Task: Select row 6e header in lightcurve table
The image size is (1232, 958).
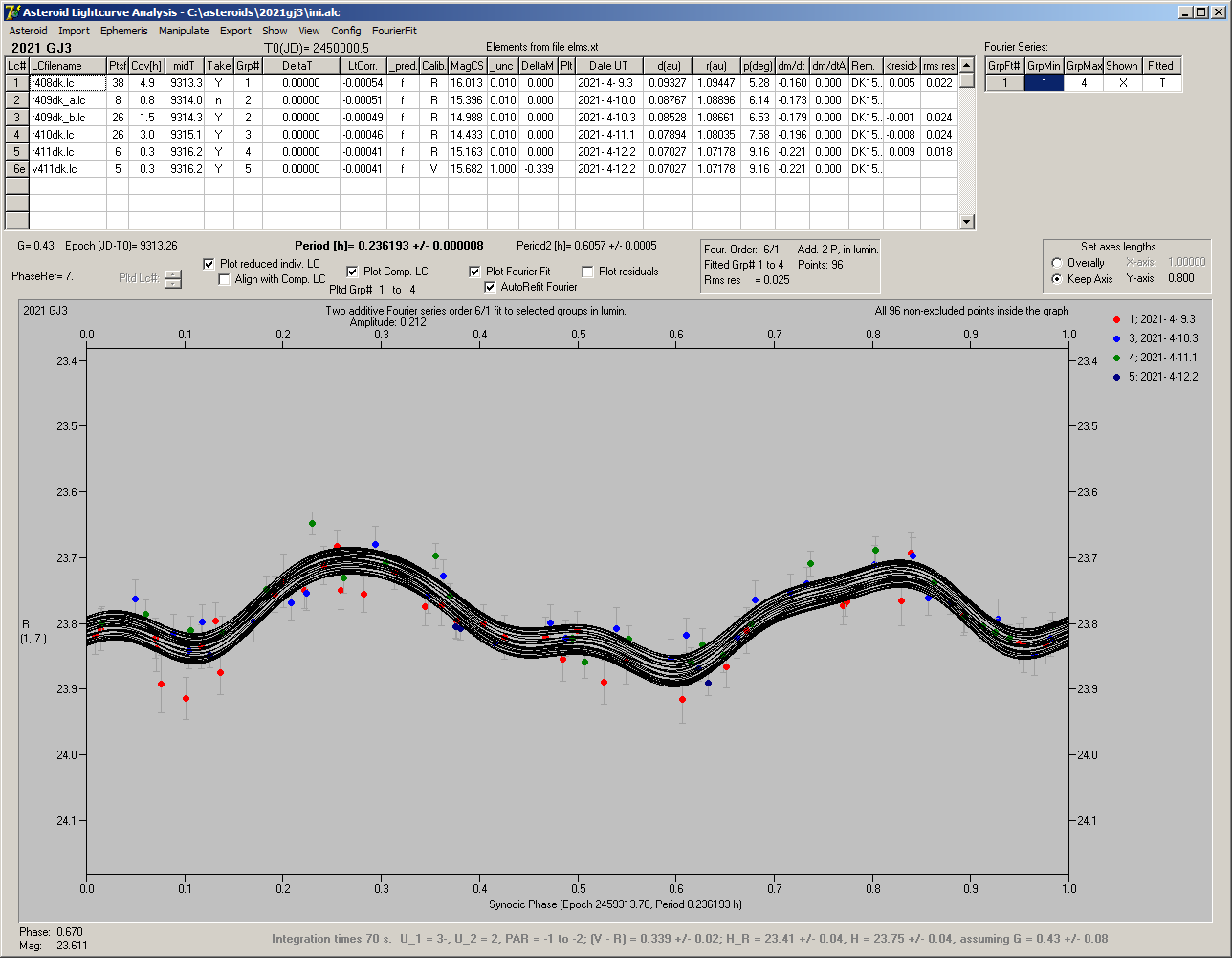Action: pyautogui.click(x=17, y=169)
